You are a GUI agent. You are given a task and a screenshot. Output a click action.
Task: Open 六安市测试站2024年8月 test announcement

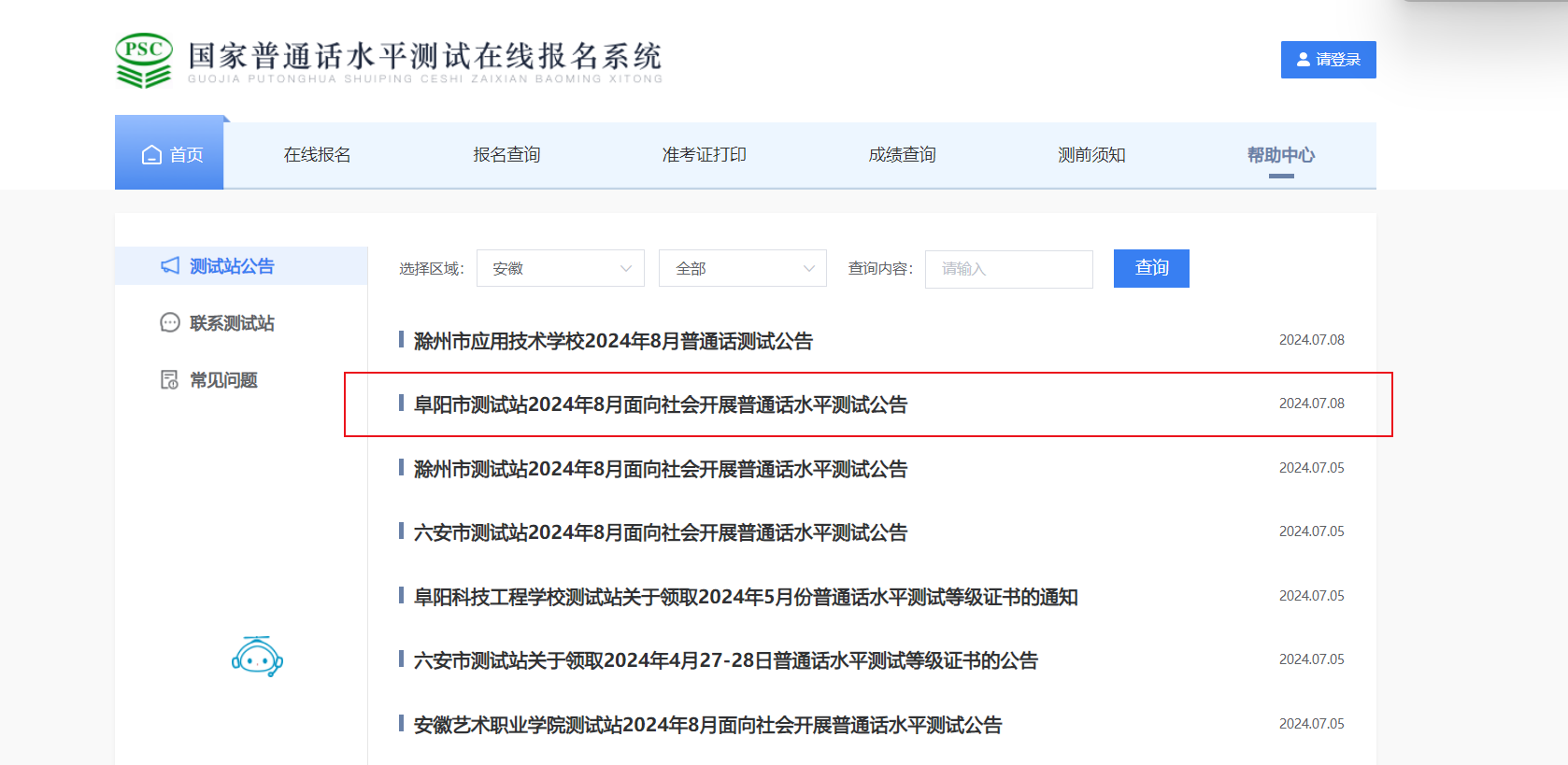661,532
